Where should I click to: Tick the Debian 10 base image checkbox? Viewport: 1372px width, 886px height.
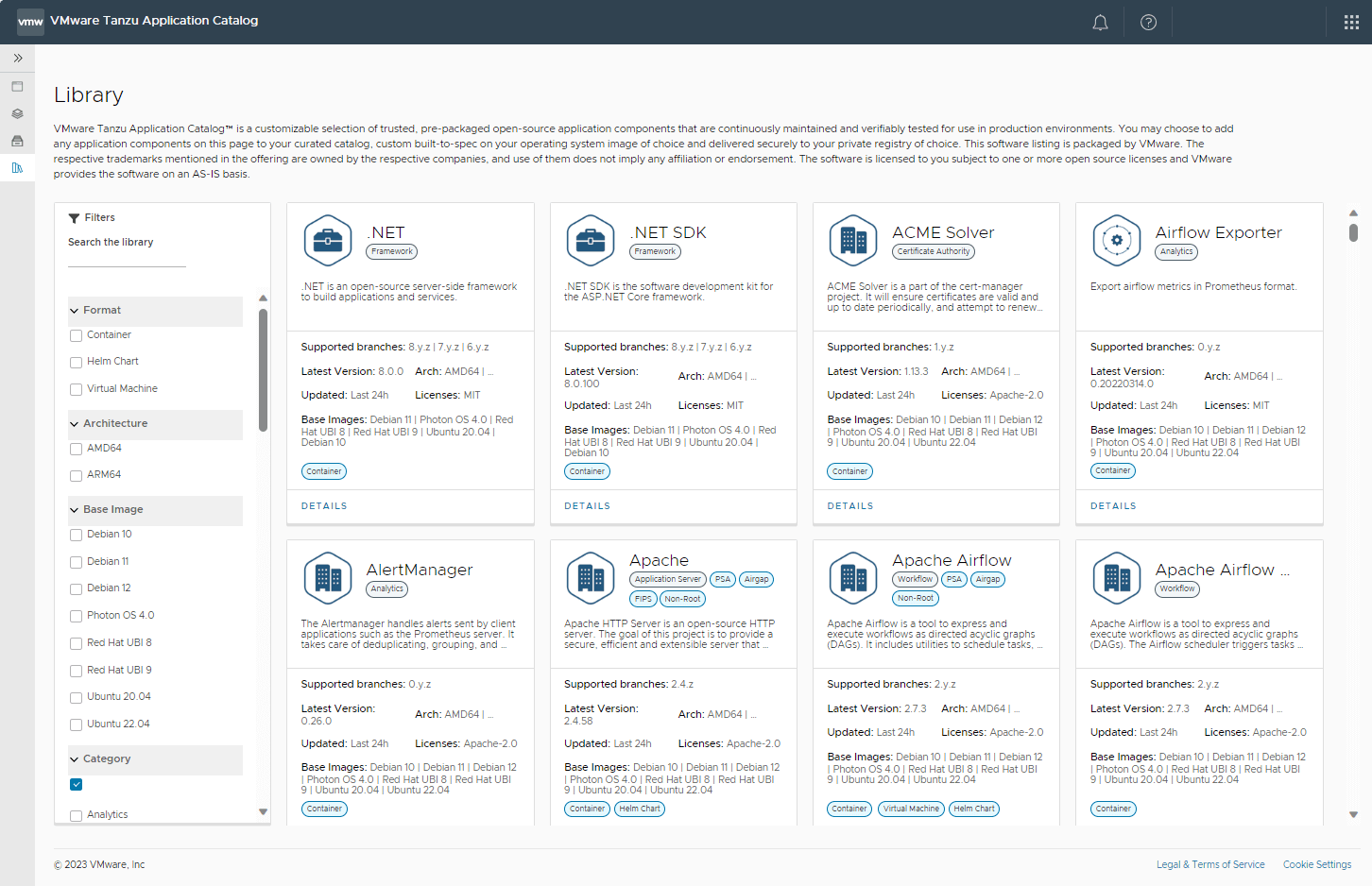[x=76, y=535]
